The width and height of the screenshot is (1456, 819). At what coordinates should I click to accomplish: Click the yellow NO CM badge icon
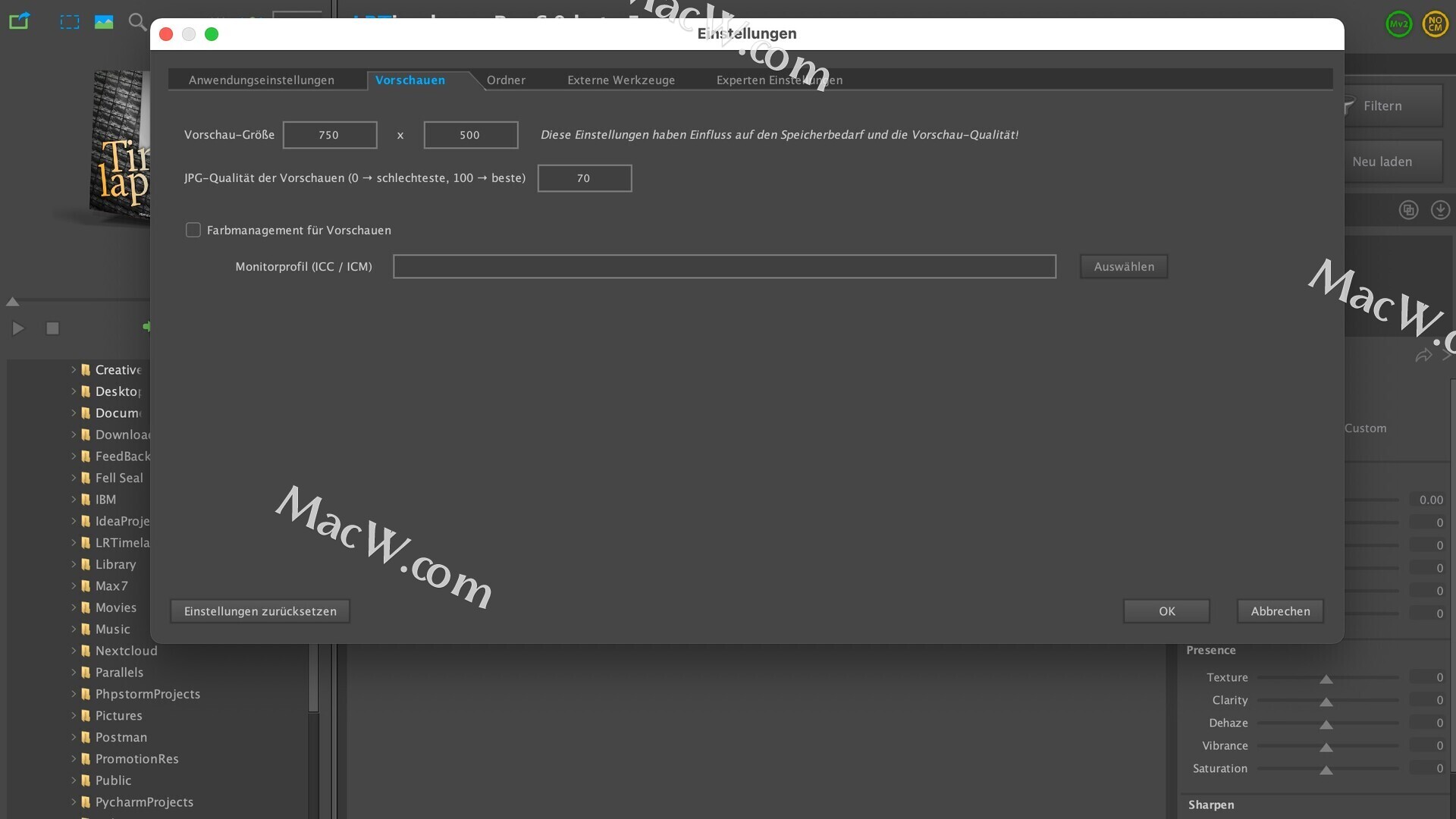[x=1435, y=24]
